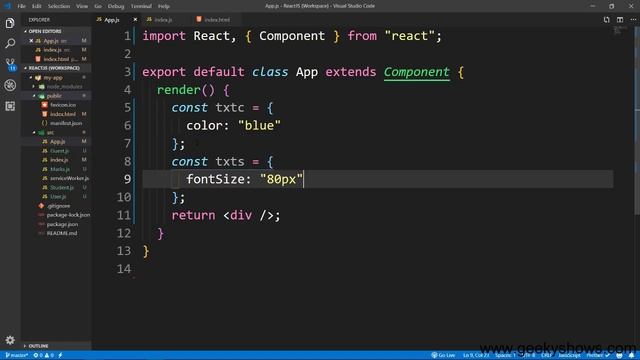The image size is (640, 360).
Task: Open the Help menu
Action: click(x=164, y=6)
